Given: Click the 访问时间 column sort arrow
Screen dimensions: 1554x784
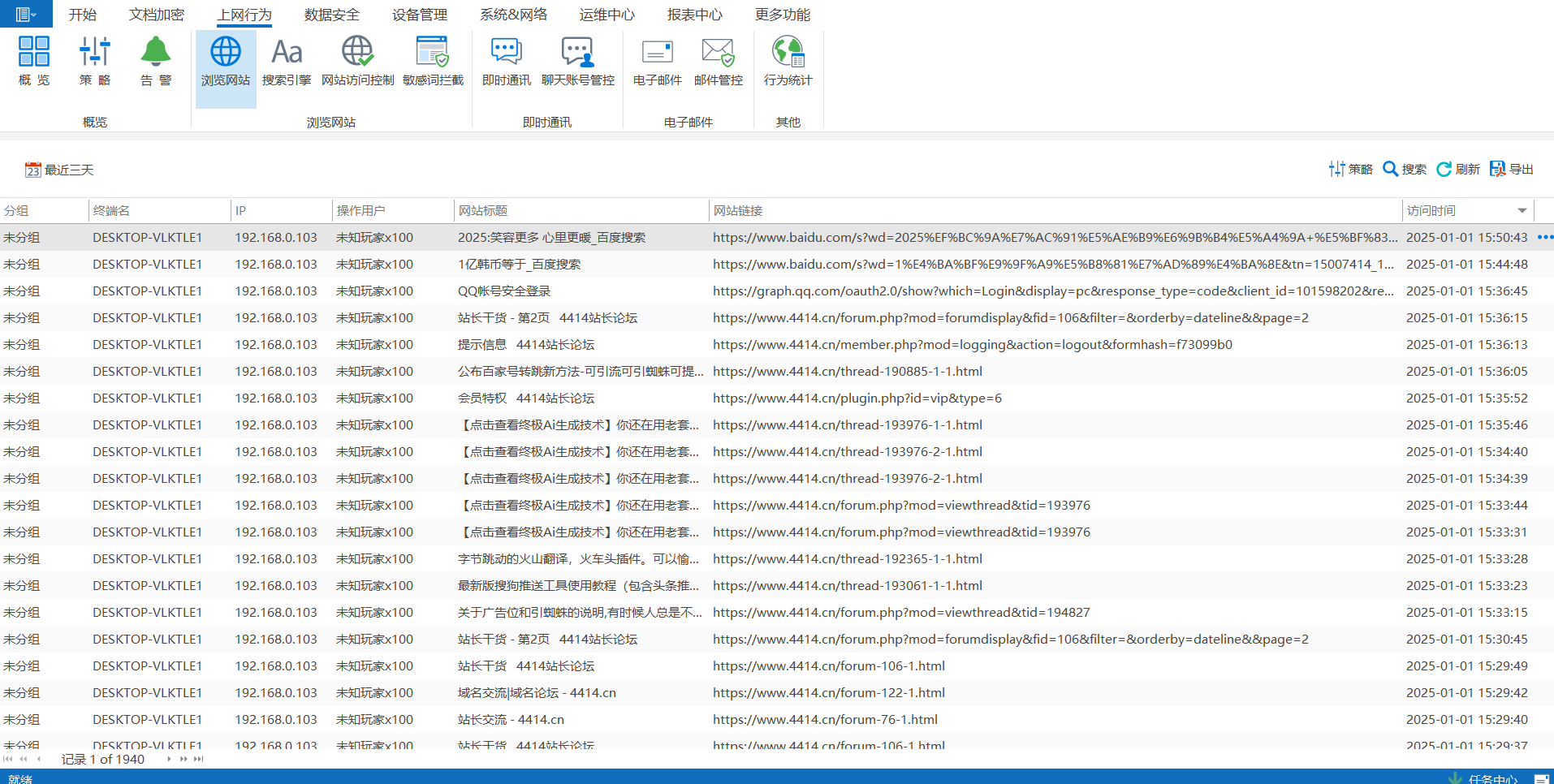Looking at the screenshot, I should (x=1522, y=211).
